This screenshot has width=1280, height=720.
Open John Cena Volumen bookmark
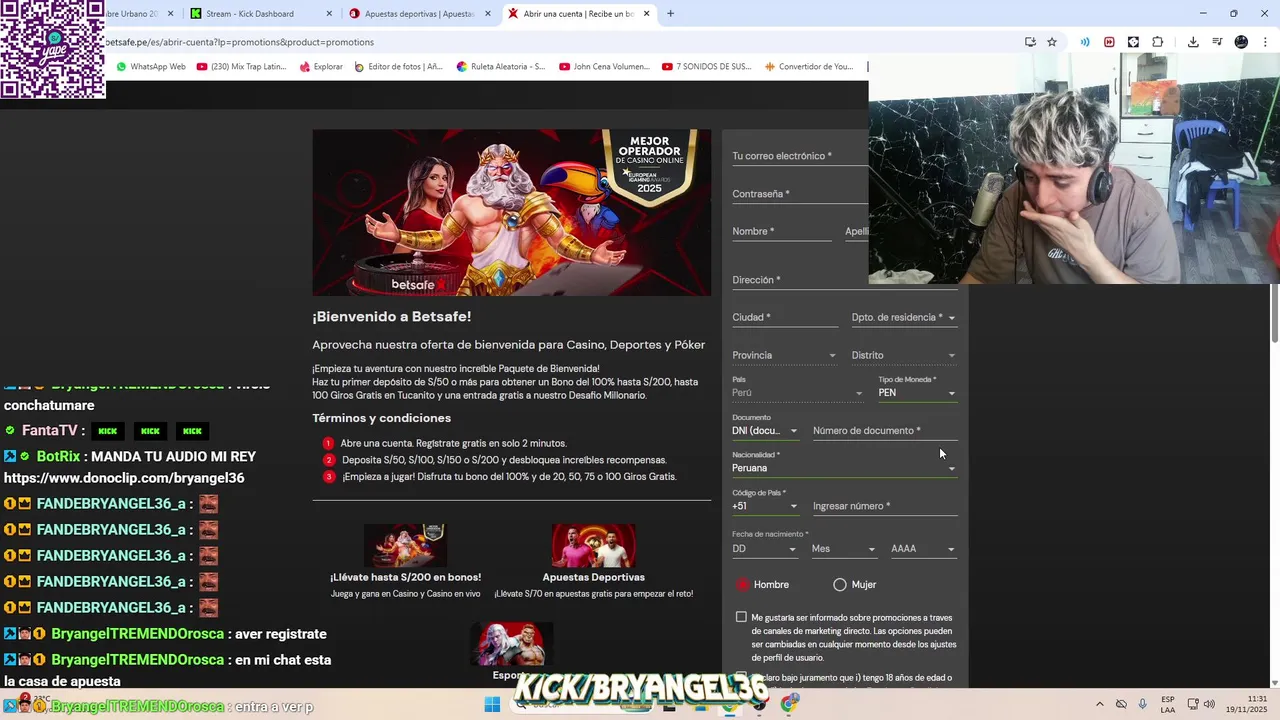point(604,67)
